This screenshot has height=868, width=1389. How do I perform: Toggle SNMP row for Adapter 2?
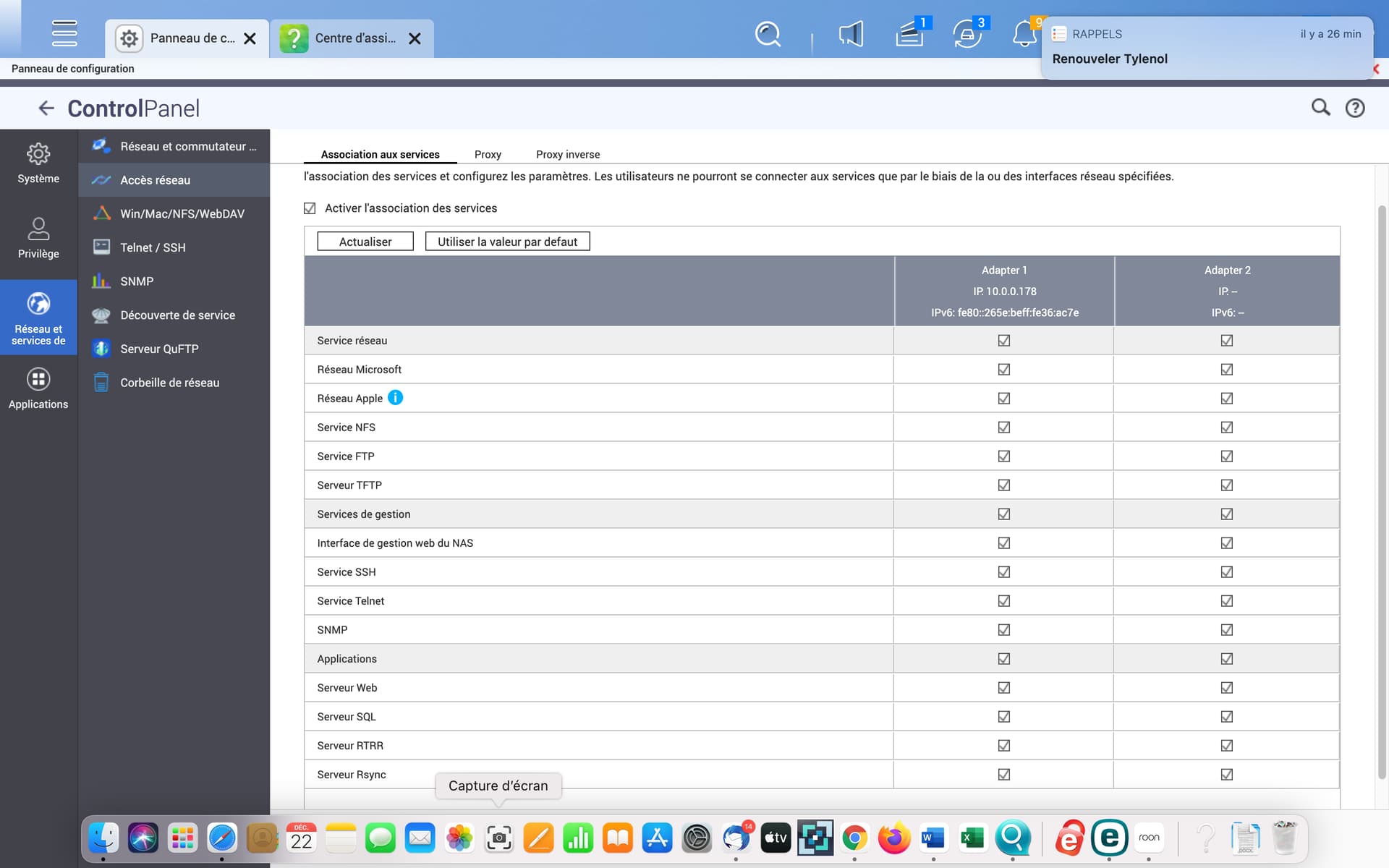(1227, 629)
